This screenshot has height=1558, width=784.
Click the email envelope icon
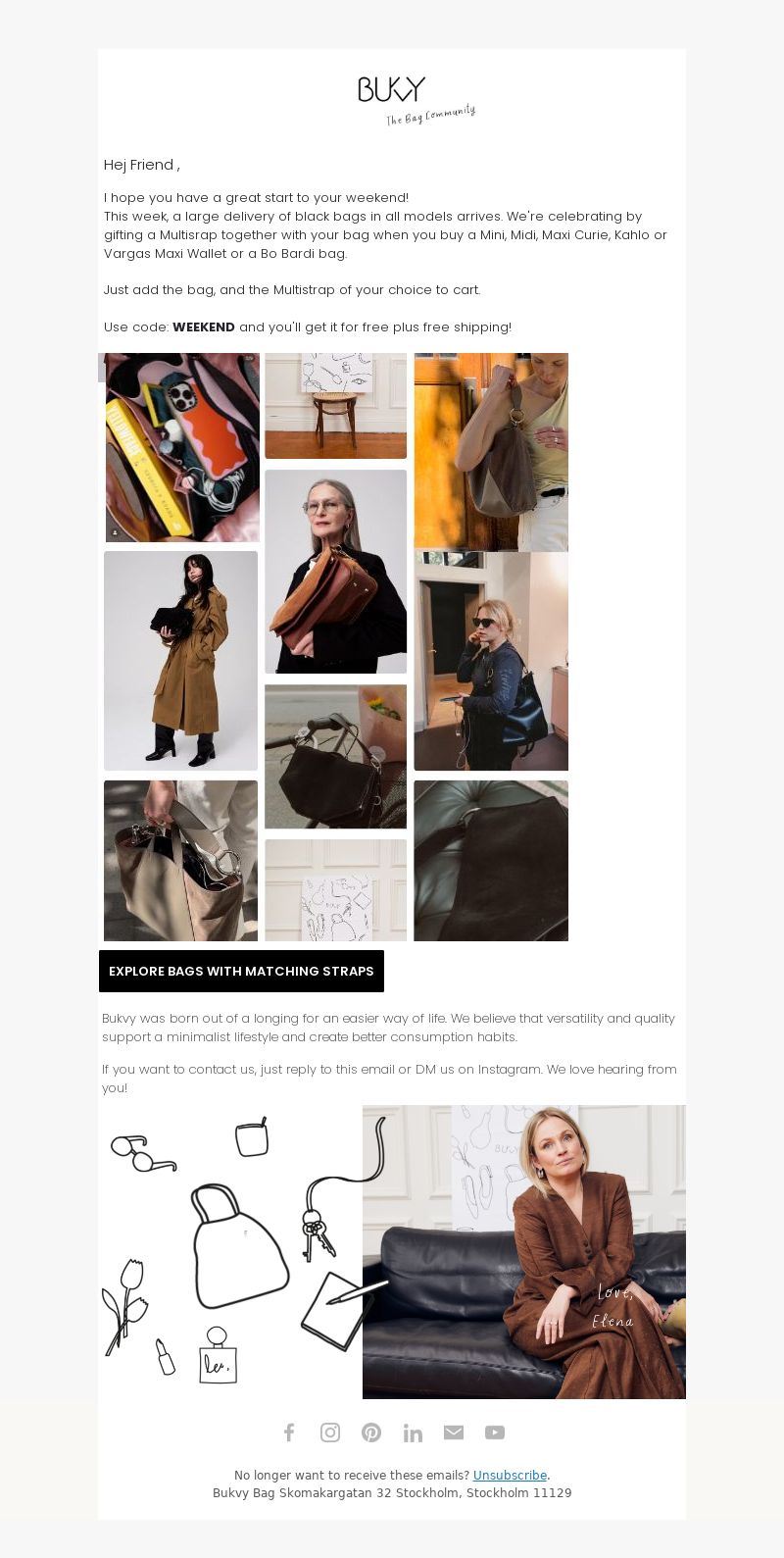point(454,1432)
